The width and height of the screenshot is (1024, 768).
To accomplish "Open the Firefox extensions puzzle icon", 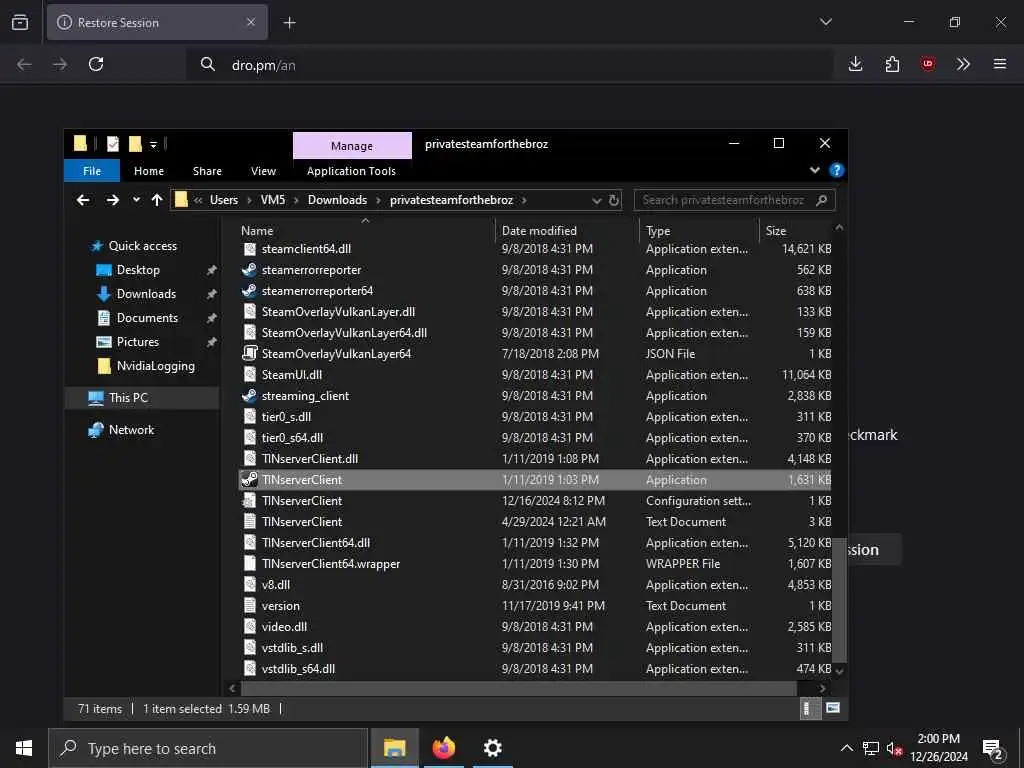I will click(x=892, y=64).
